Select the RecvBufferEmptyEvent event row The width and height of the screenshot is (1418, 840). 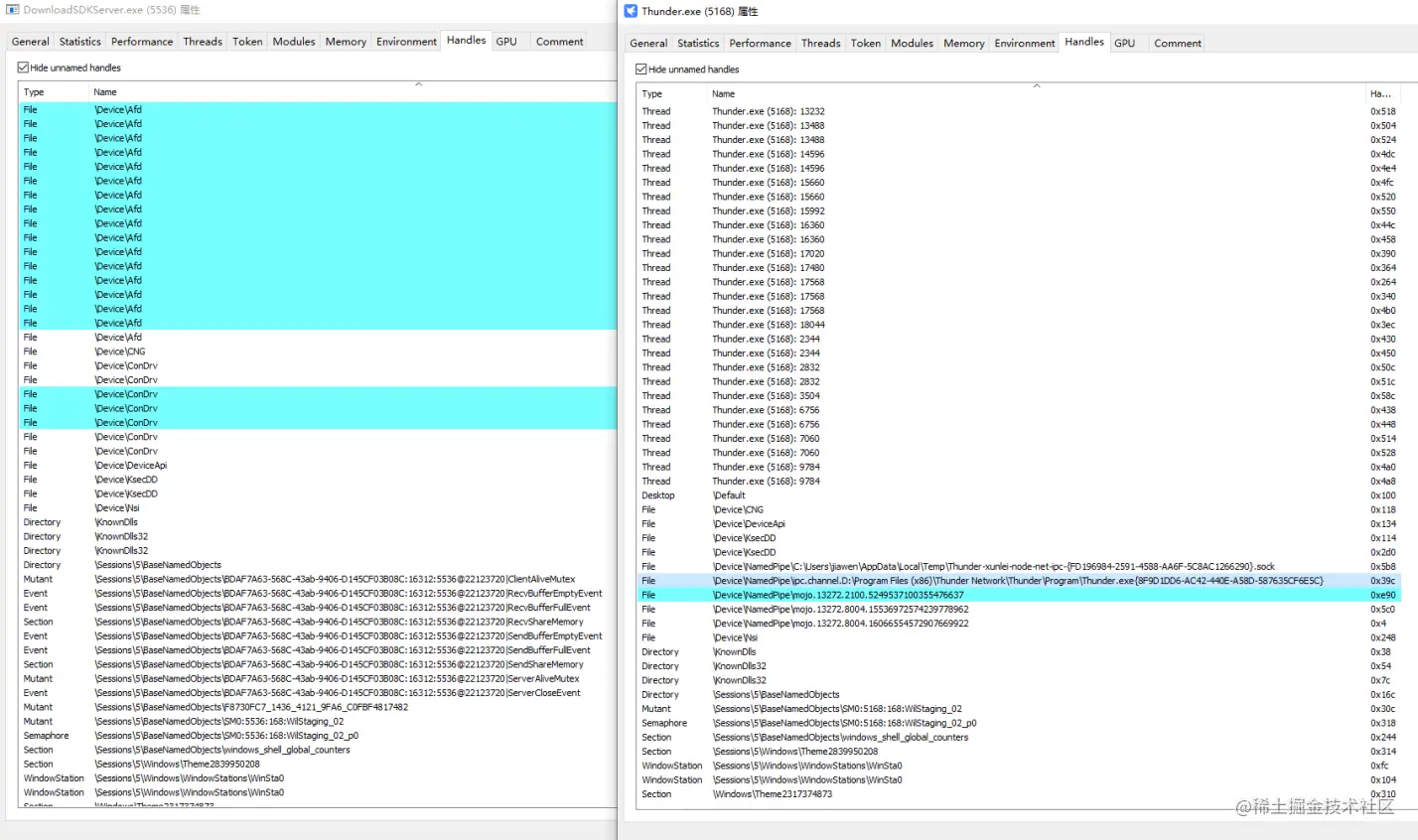click(318, 594)
